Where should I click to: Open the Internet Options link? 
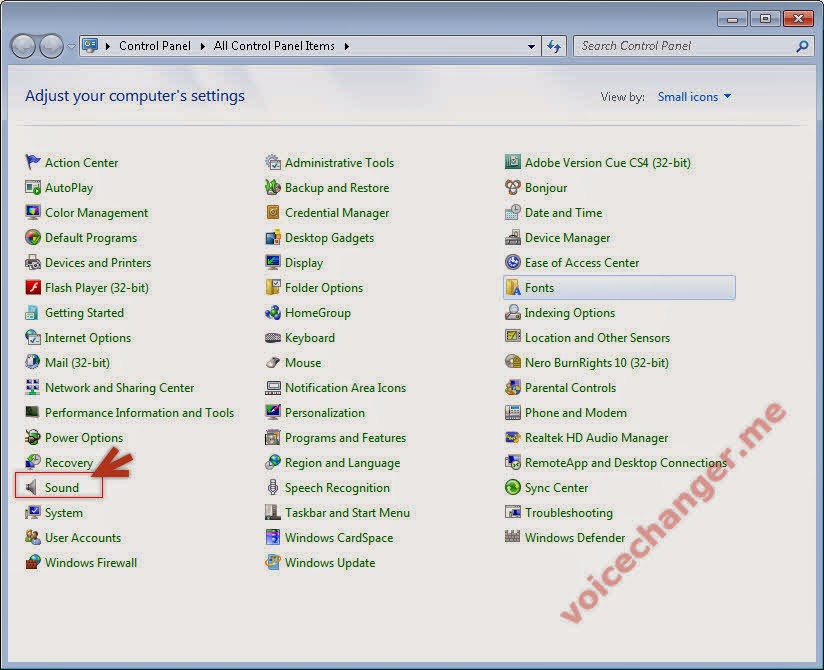tap(88, 338)
